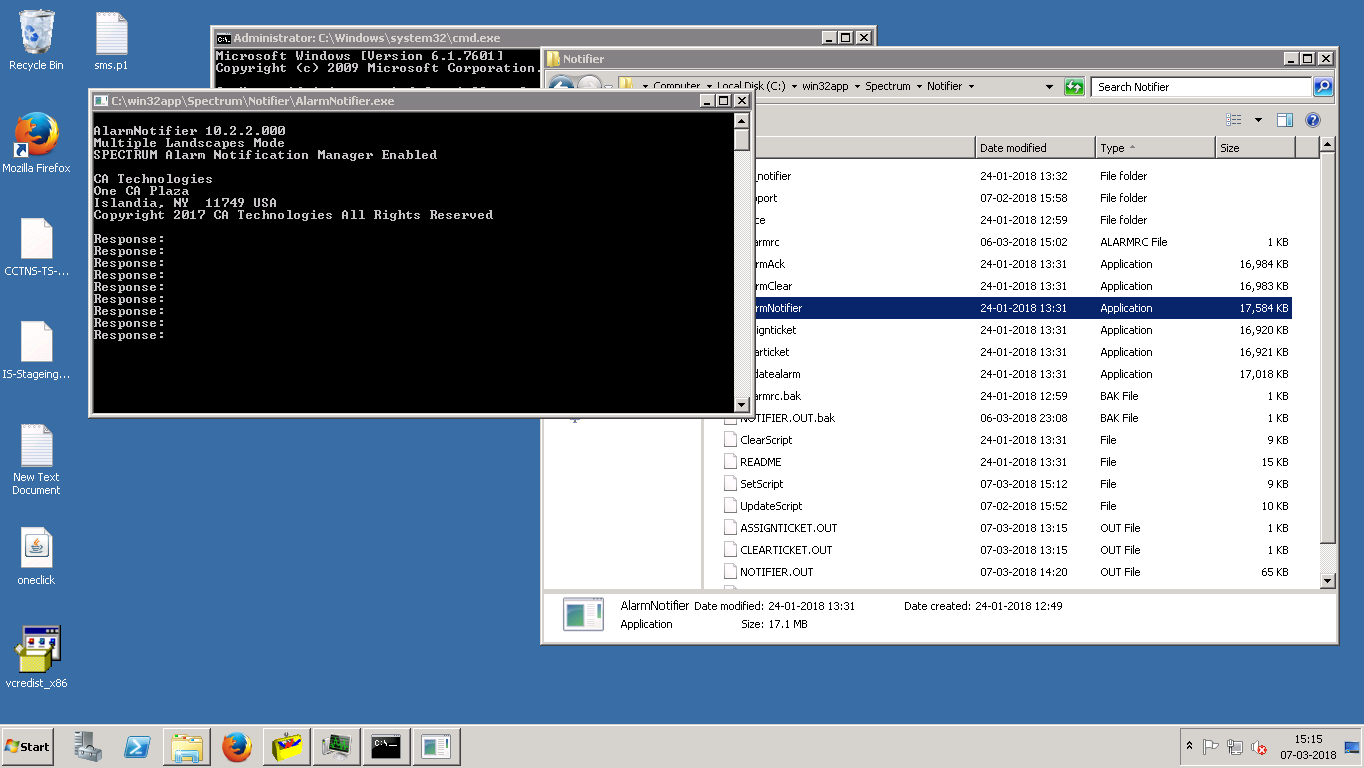Click the ALARMRC File type cell
1364x768 pixels.
click(1134, 242)
